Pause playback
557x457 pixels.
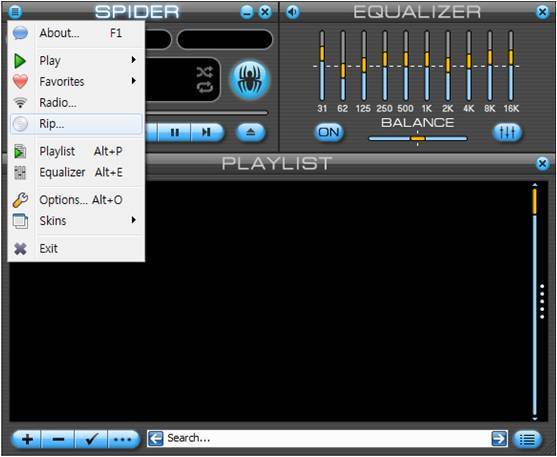pyautogui.click(x=174, y=133)
